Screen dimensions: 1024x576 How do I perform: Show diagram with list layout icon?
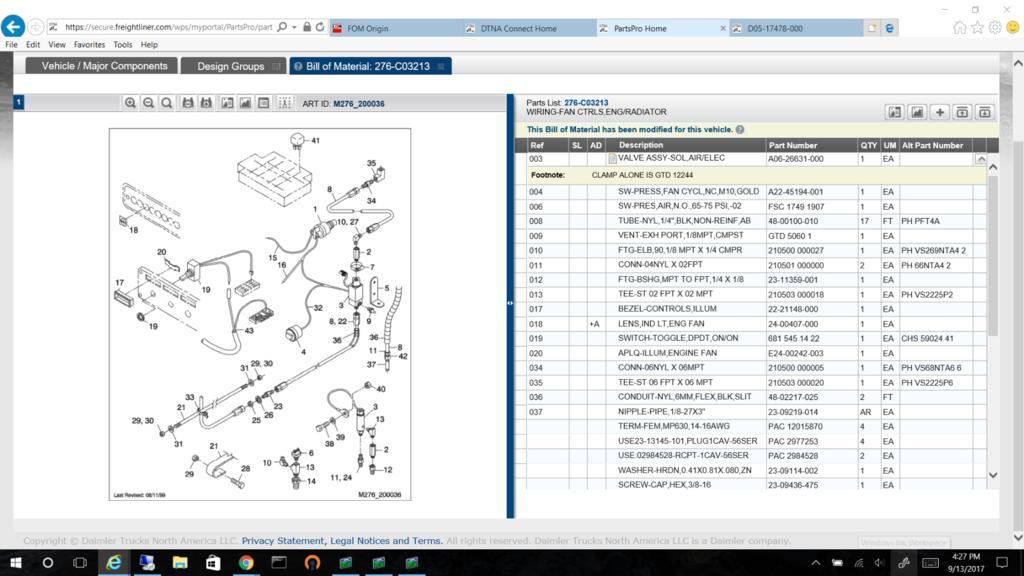pyautogui.click(x=227, y=103)
